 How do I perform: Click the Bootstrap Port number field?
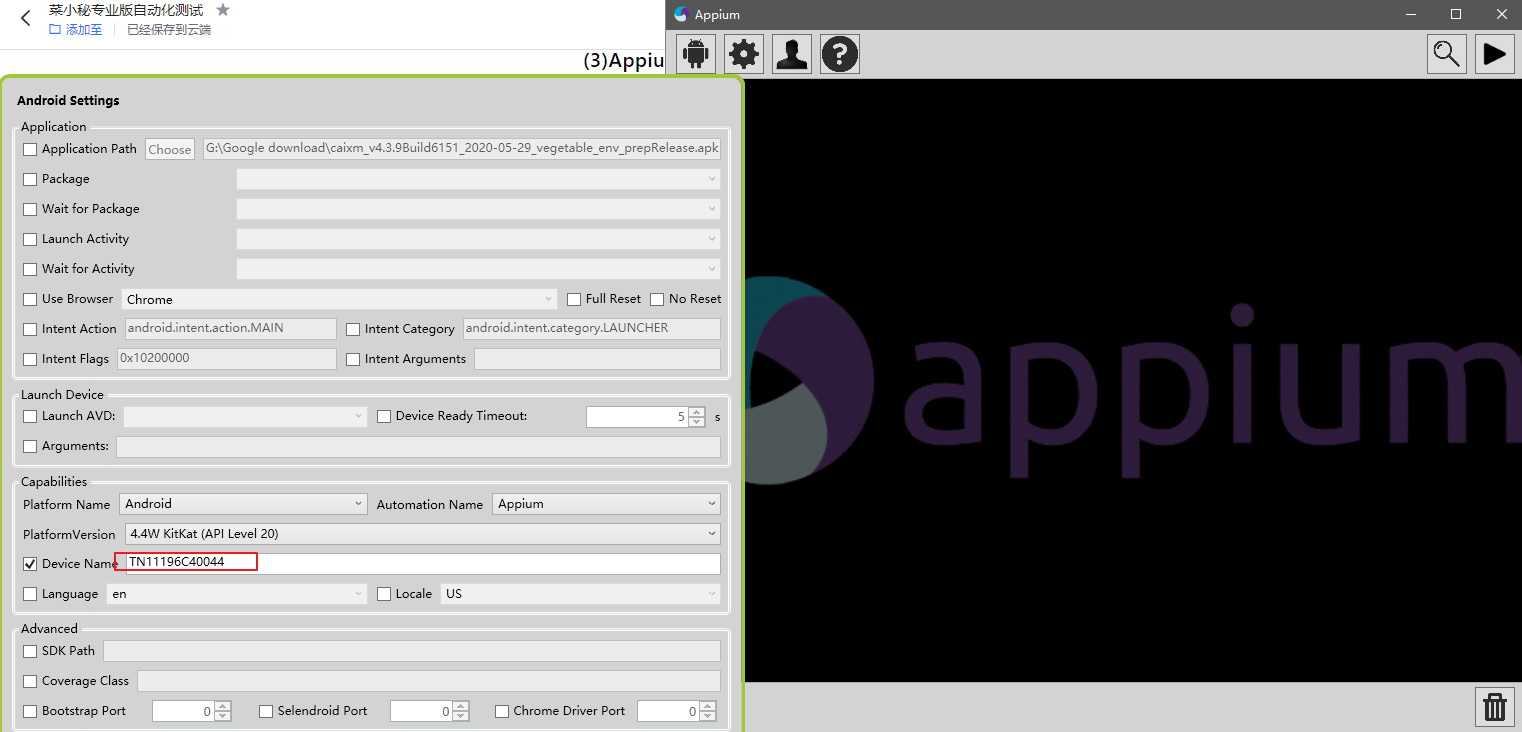coord(183,711)
